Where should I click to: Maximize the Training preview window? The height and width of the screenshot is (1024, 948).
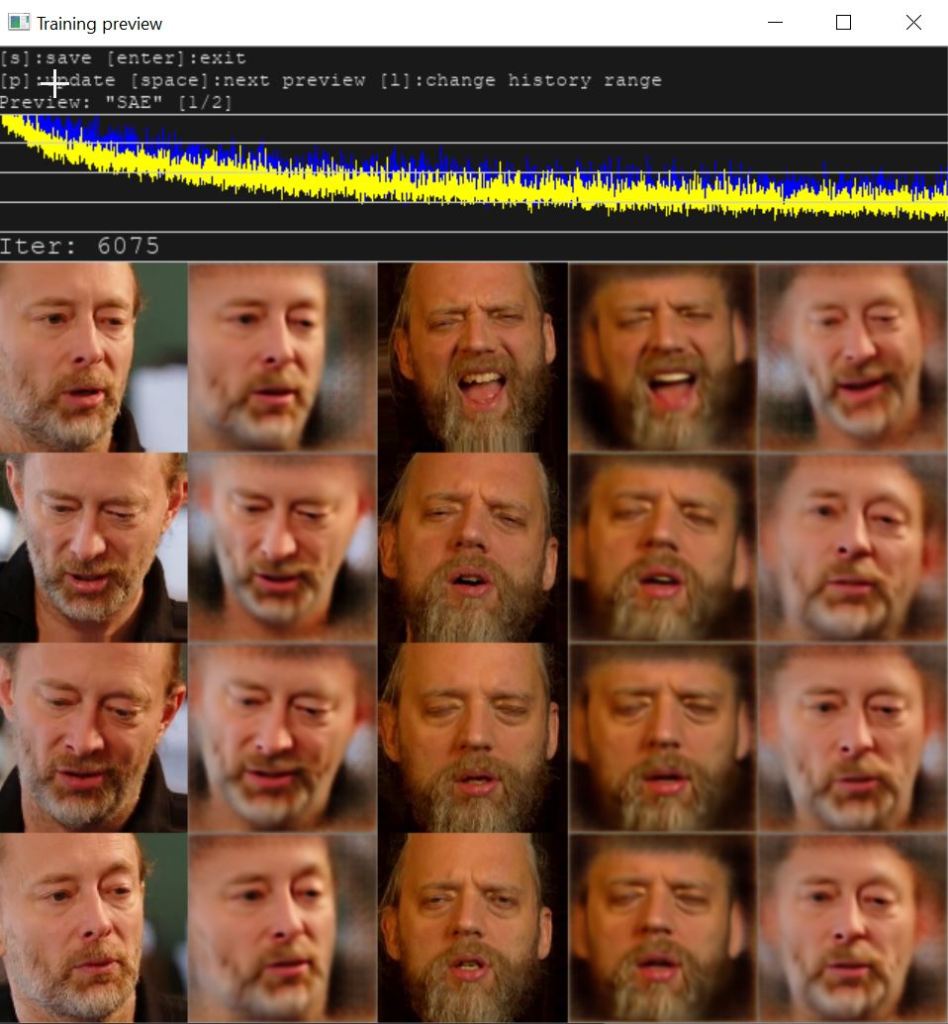(843, 22)
